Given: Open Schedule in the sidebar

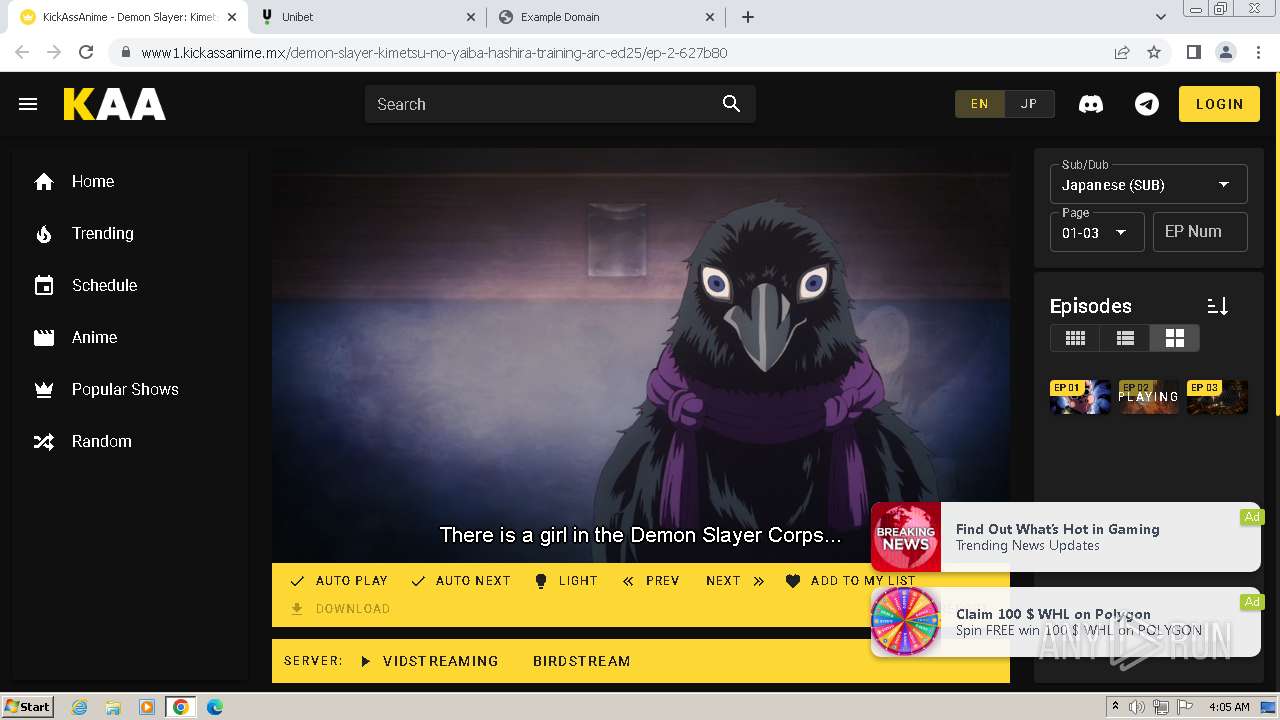Looking at the screenshot, I should coord(104,286).
